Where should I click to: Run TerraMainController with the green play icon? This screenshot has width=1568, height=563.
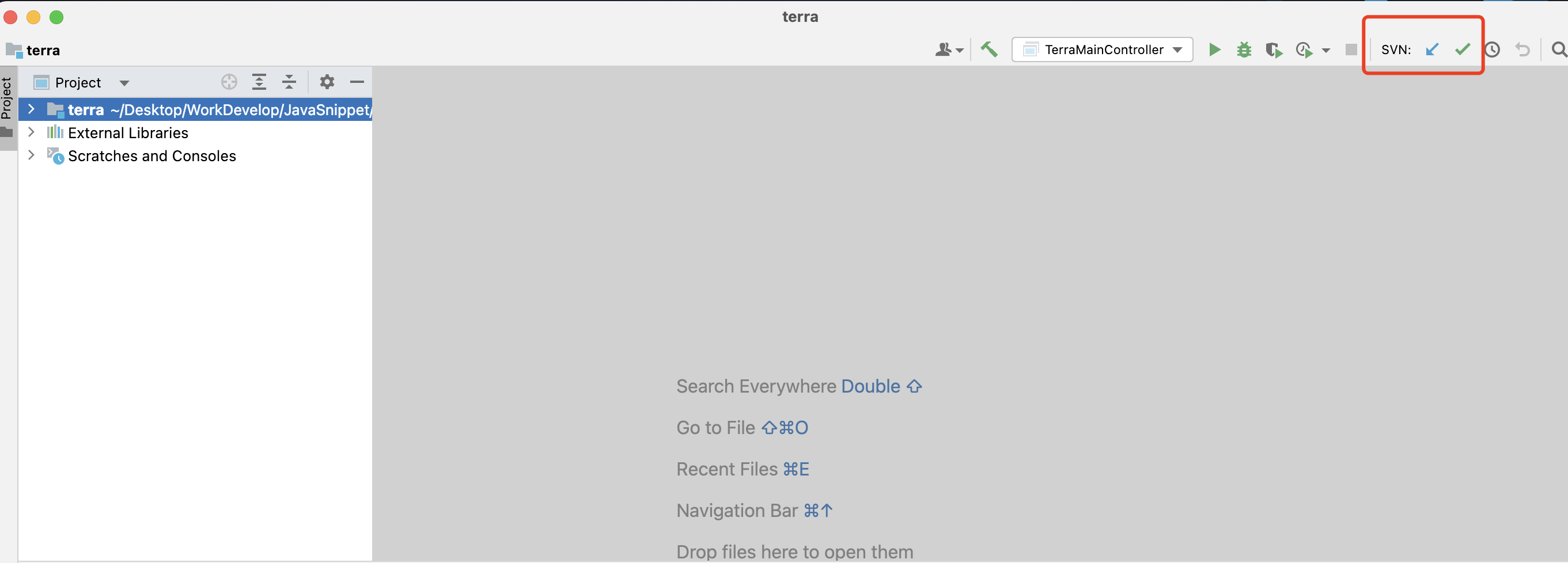tap(1214, 50)
